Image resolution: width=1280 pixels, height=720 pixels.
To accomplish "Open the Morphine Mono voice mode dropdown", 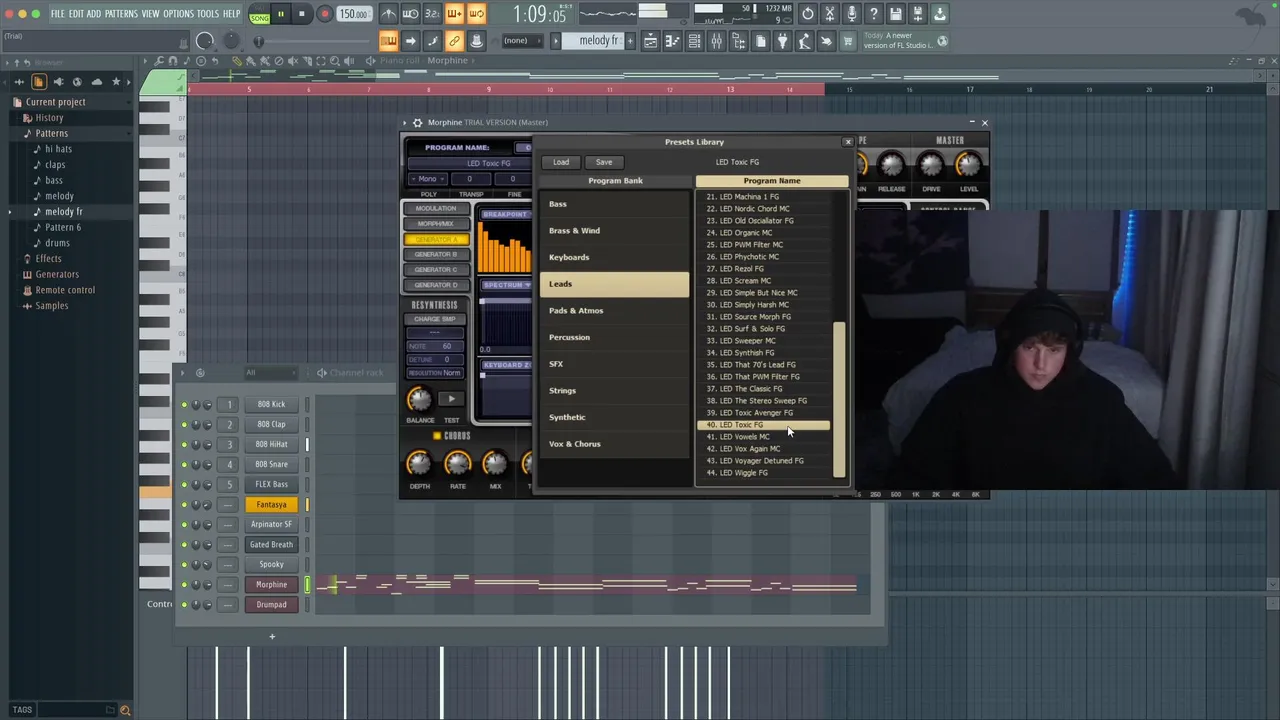I will pyautogui.click(x=427, y=179).
